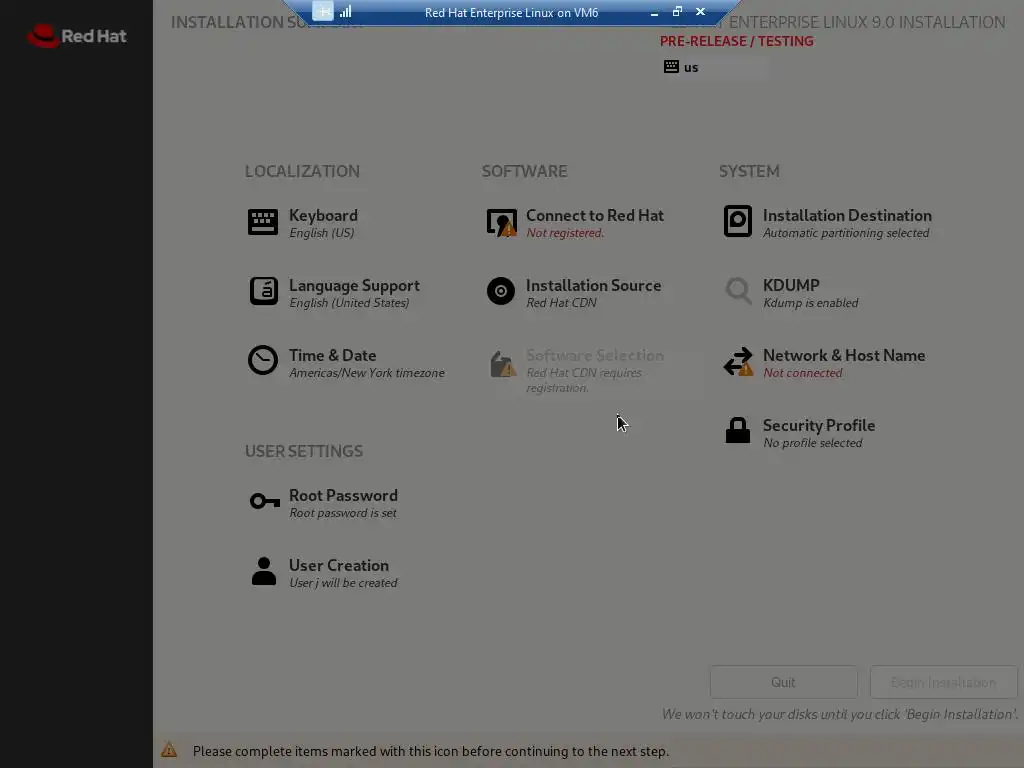Click signal bars icon in VM title bar

(345, 11)
